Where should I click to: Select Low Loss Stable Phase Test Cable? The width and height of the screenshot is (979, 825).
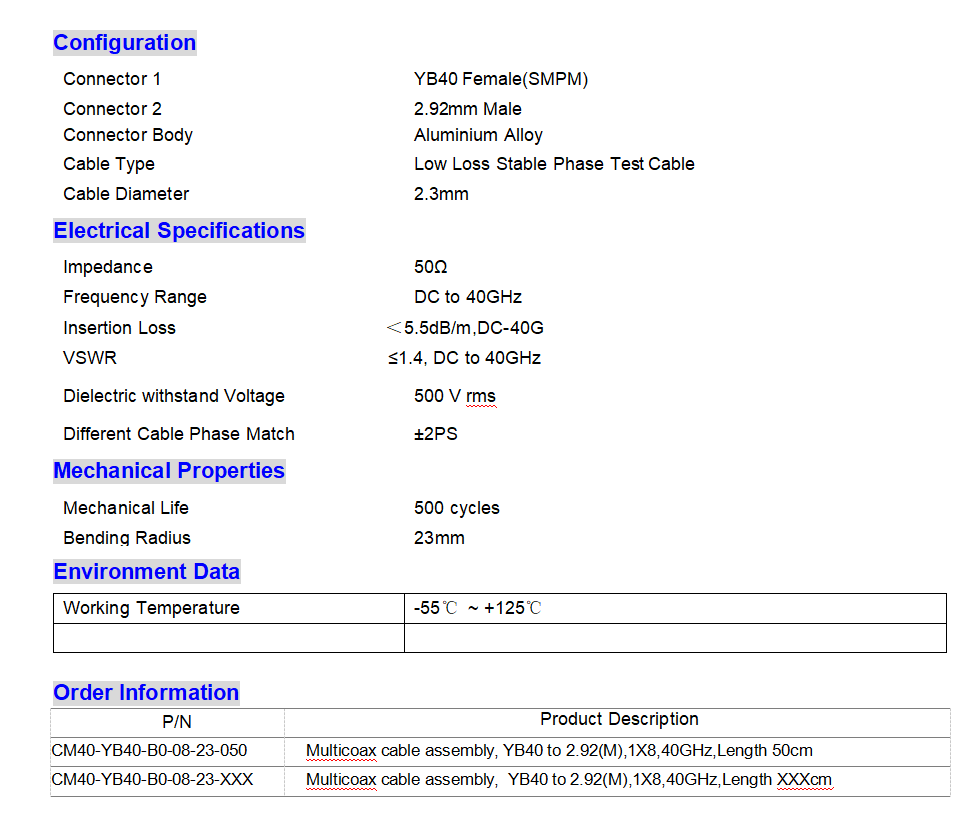pos(554,164)
